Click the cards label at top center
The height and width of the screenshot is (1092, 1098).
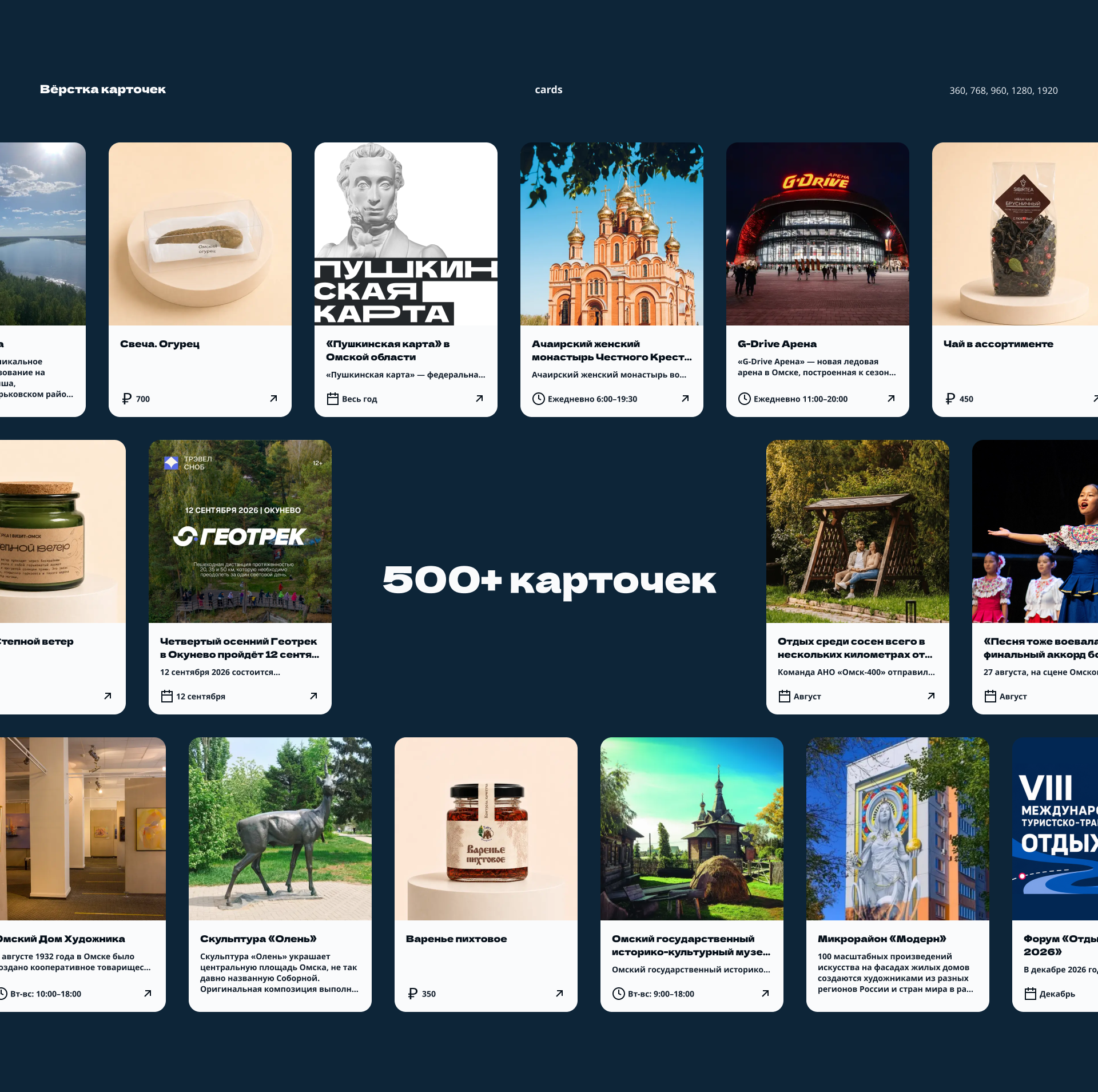548,90
